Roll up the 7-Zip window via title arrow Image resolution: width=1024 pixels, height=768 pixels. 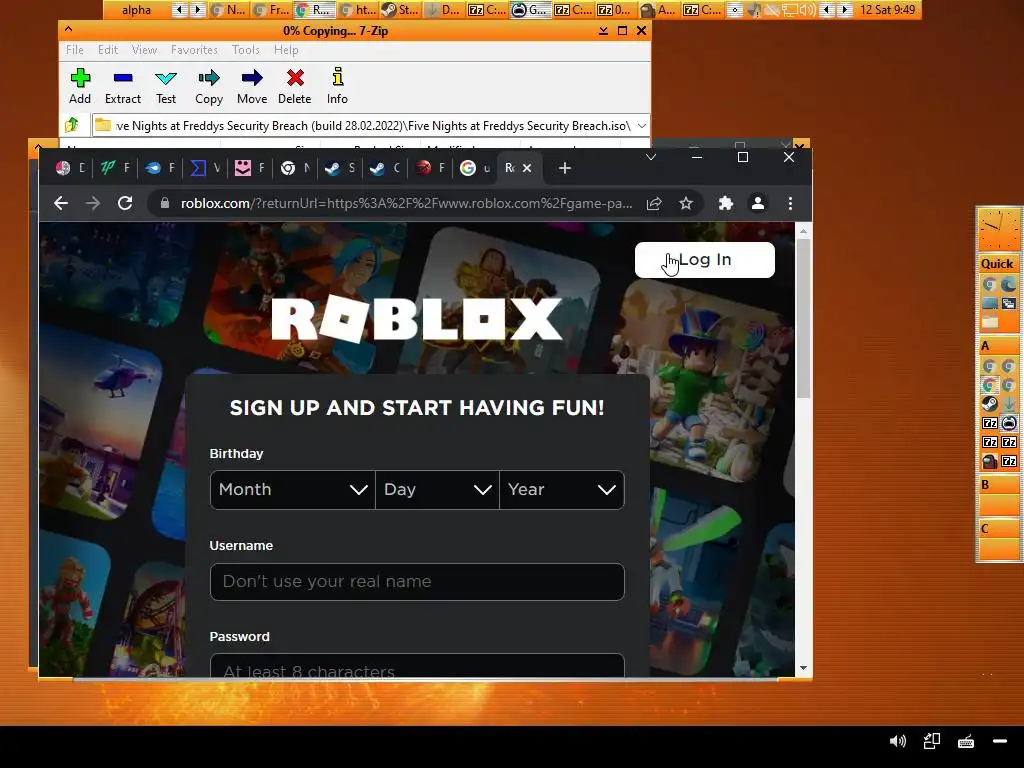click(69, 29)
